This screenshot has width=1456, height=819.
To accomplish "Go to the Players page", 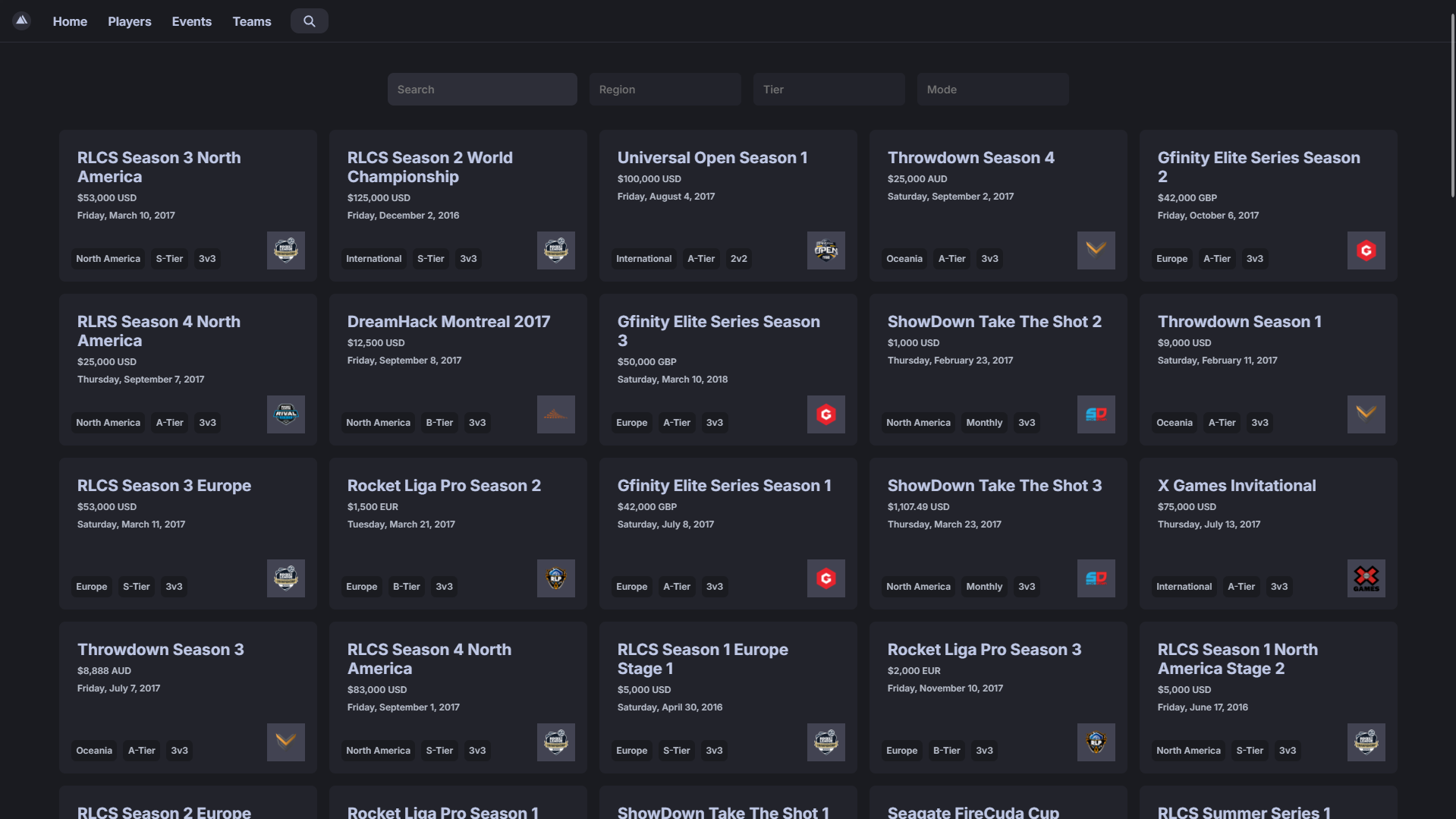I will pos(129,21).
